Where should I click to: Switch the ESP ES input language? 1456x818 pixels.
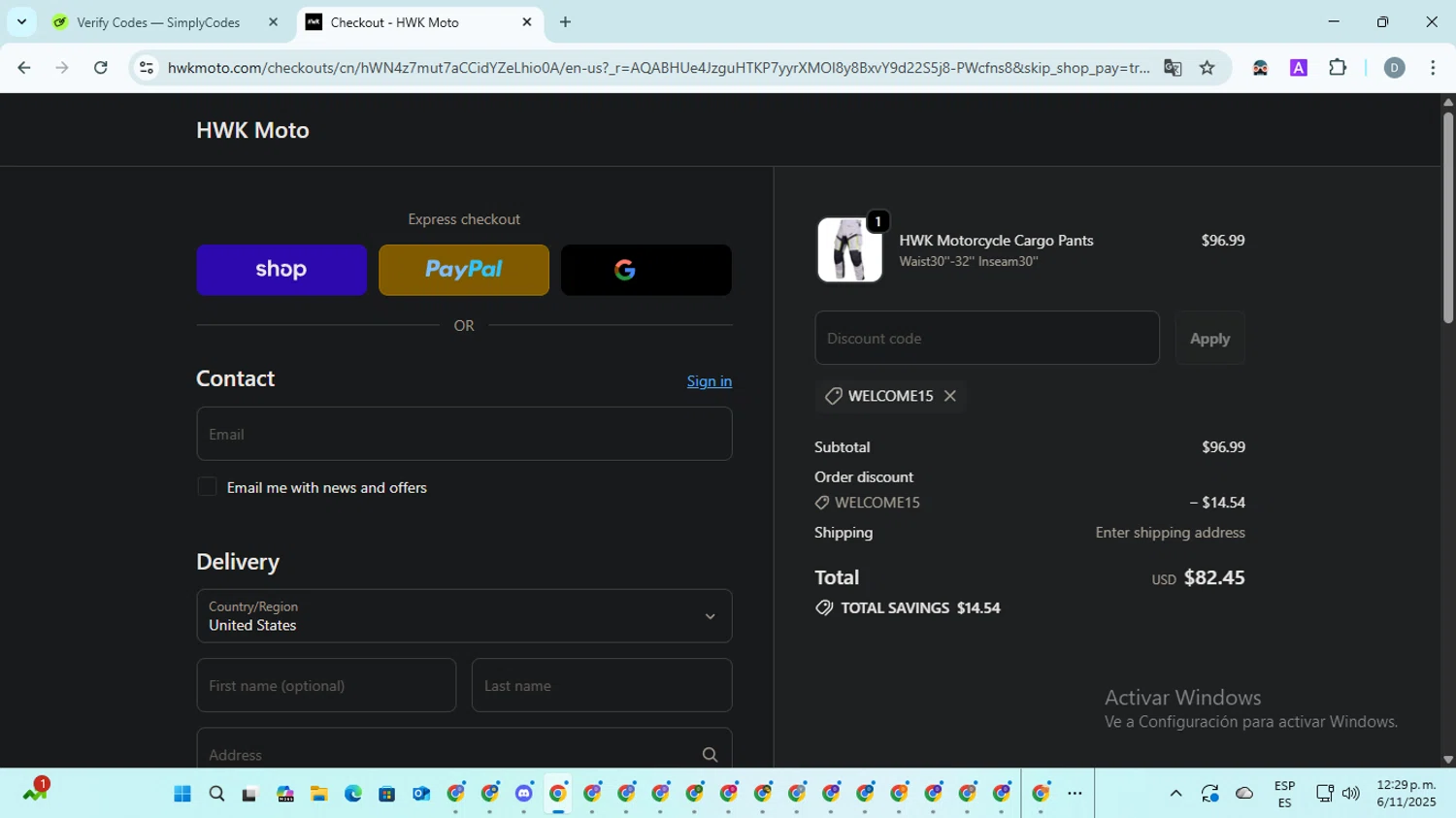pos(1284,794)
